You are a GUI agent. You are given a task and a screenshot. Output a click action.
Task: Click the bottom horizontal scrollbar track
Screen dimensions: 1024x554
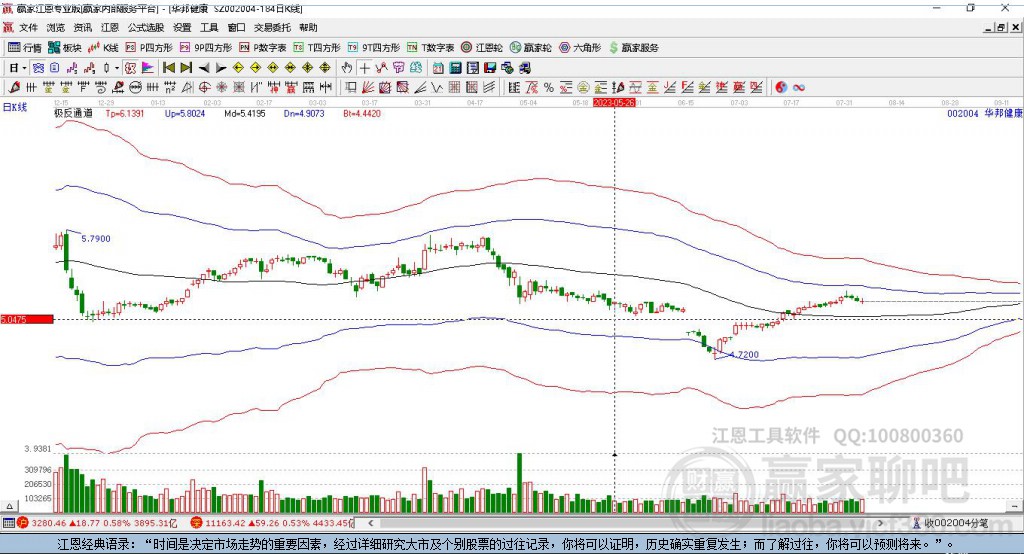pos(627,523)
